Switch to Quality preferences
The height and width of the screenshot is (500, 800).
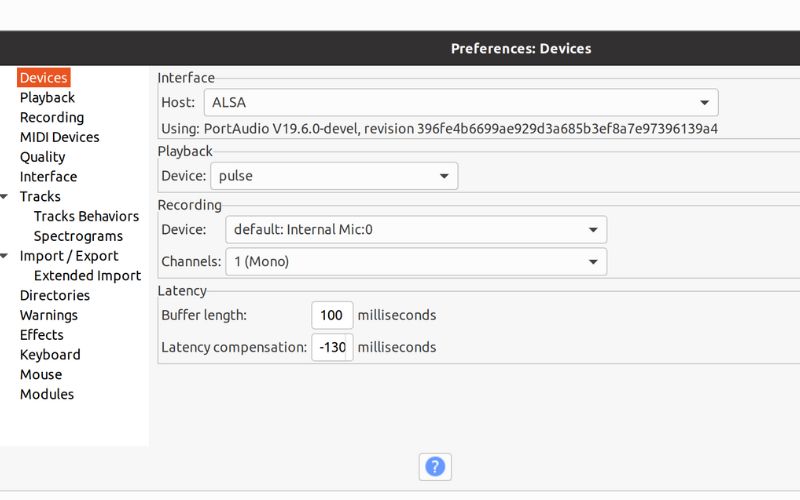pyautogui.click(x=42, y=157)
